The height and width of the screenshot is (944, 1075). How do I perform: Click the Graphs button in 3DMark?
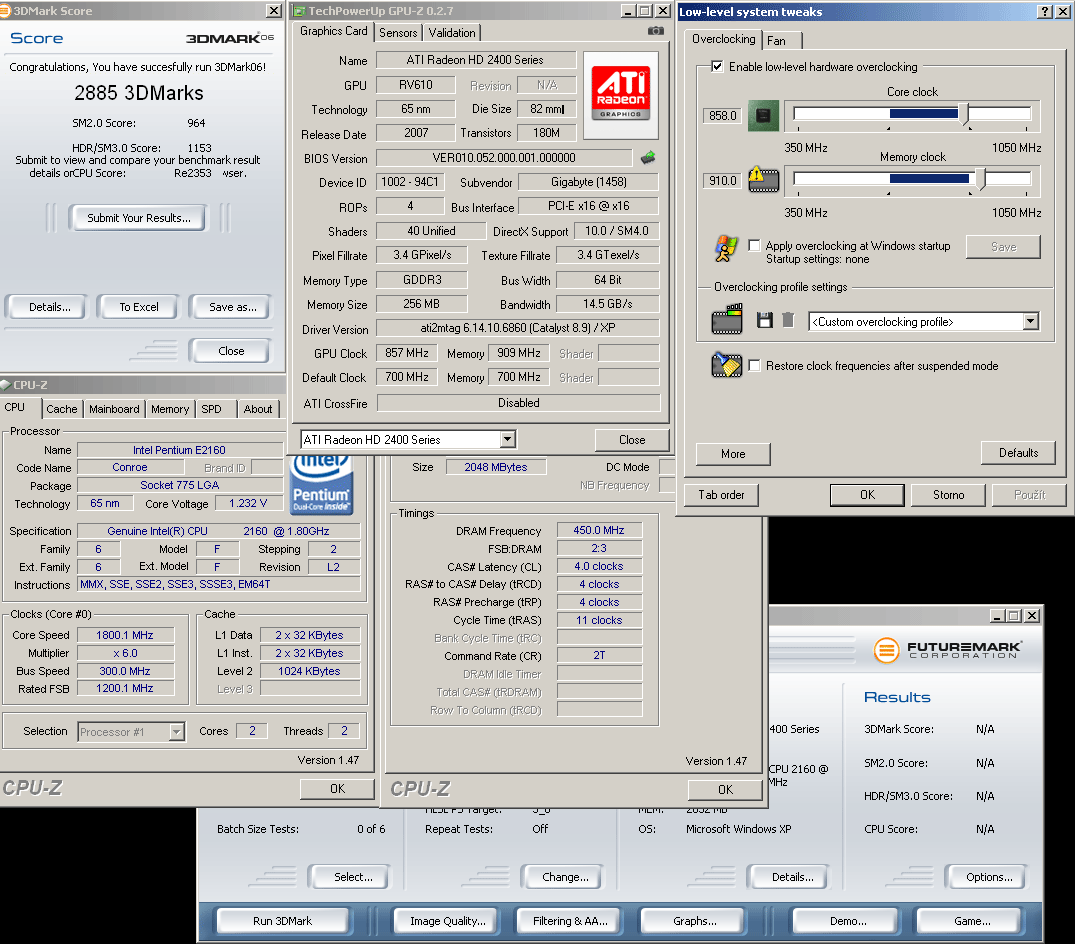click(694, 921)
